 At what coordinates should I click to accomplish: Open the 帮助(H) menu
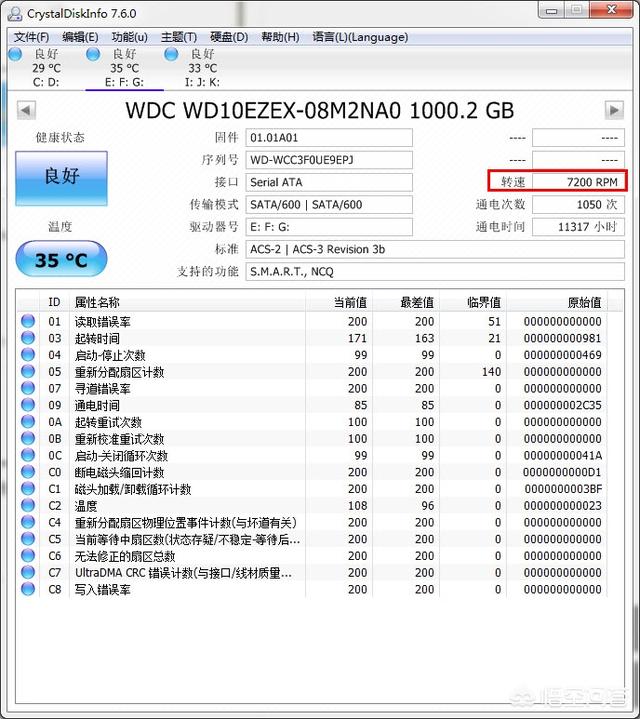[280, 37]
